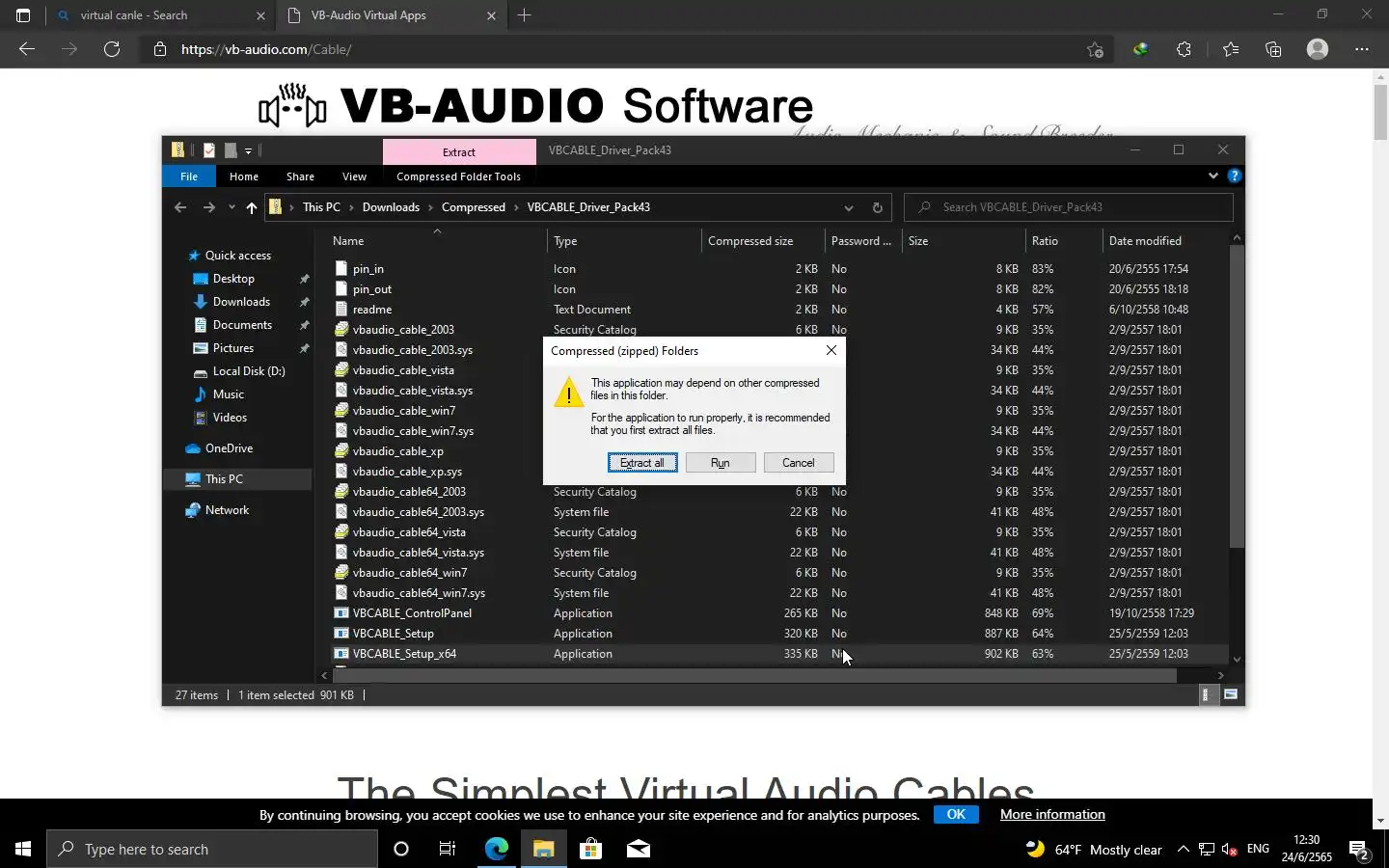Open a new browser tab
The image size is (1389, 868).
pos(525,15)
